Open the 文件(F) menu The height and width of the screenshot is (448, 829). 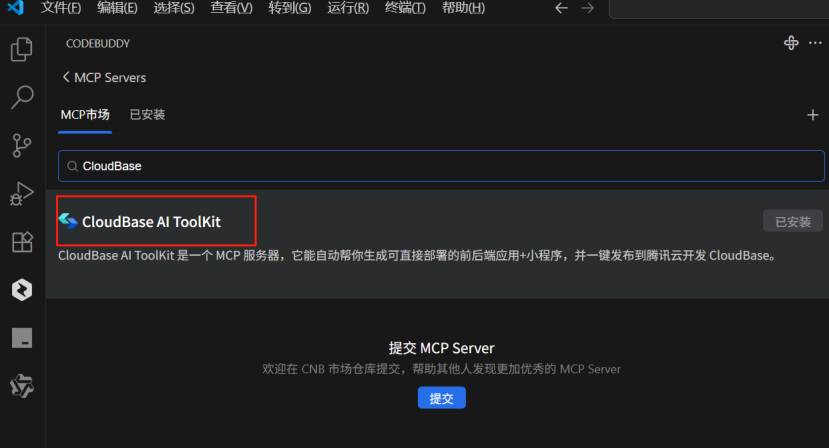tap(61, 8)
